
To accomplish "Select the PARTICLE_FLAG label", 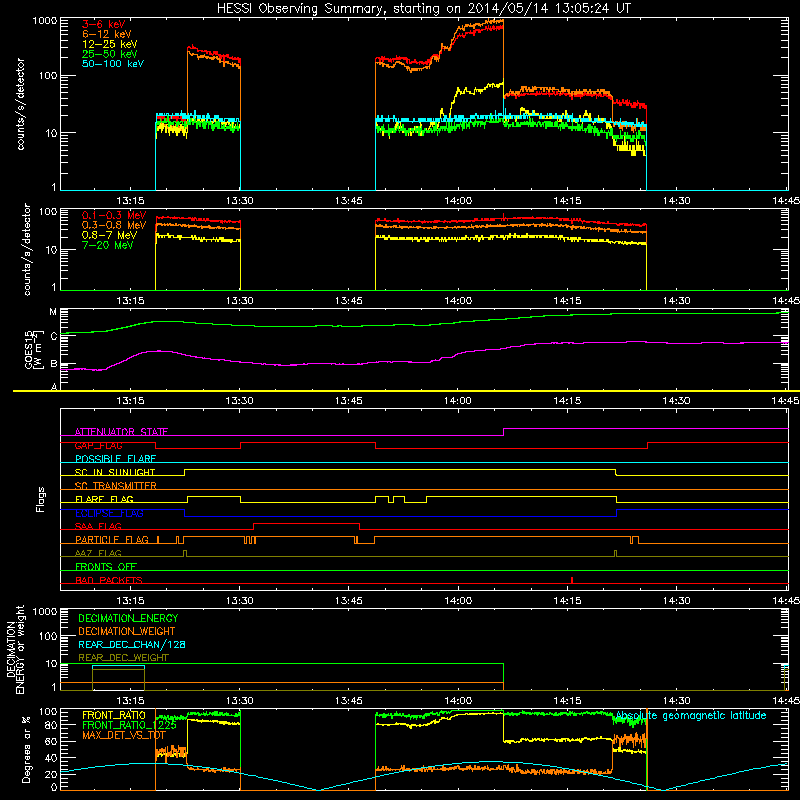I will pyautogui.click(x=112, y=540).
